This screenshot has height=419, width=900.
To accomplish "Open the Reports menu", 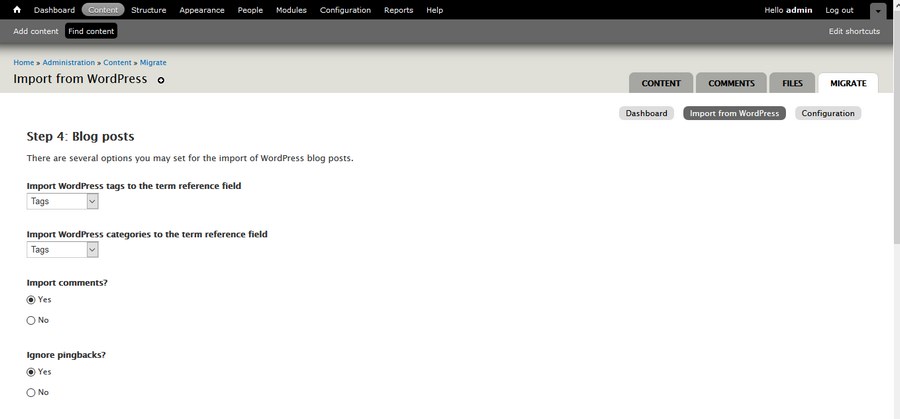I will tap(398, 10).
